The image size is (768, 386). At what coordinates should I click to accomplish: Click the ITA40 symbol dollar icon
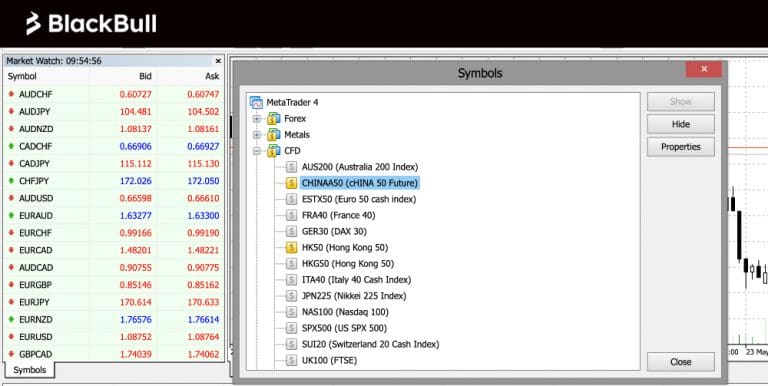291,280
